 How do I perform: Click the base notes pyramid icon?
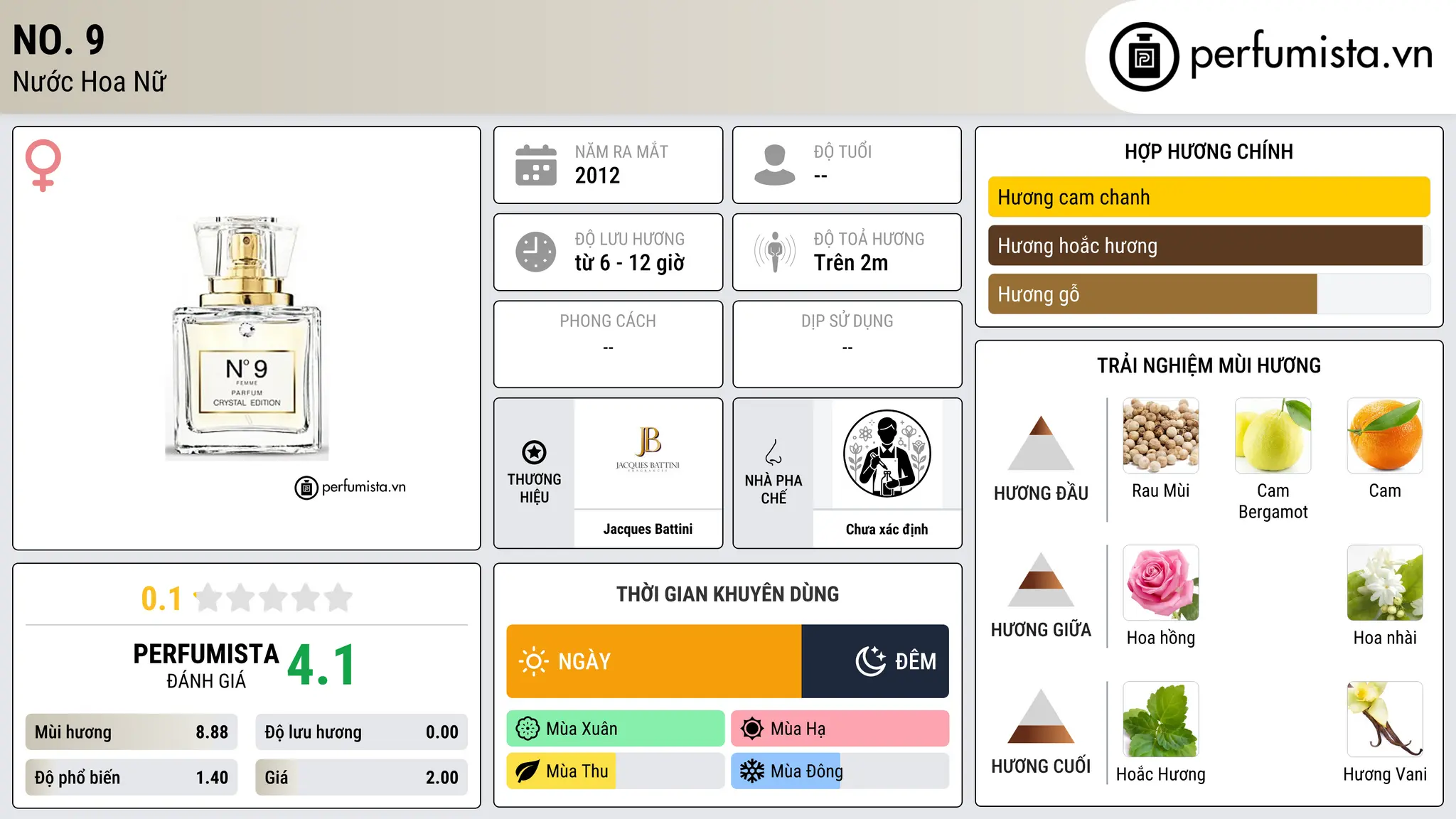[x=1041, y=716]
